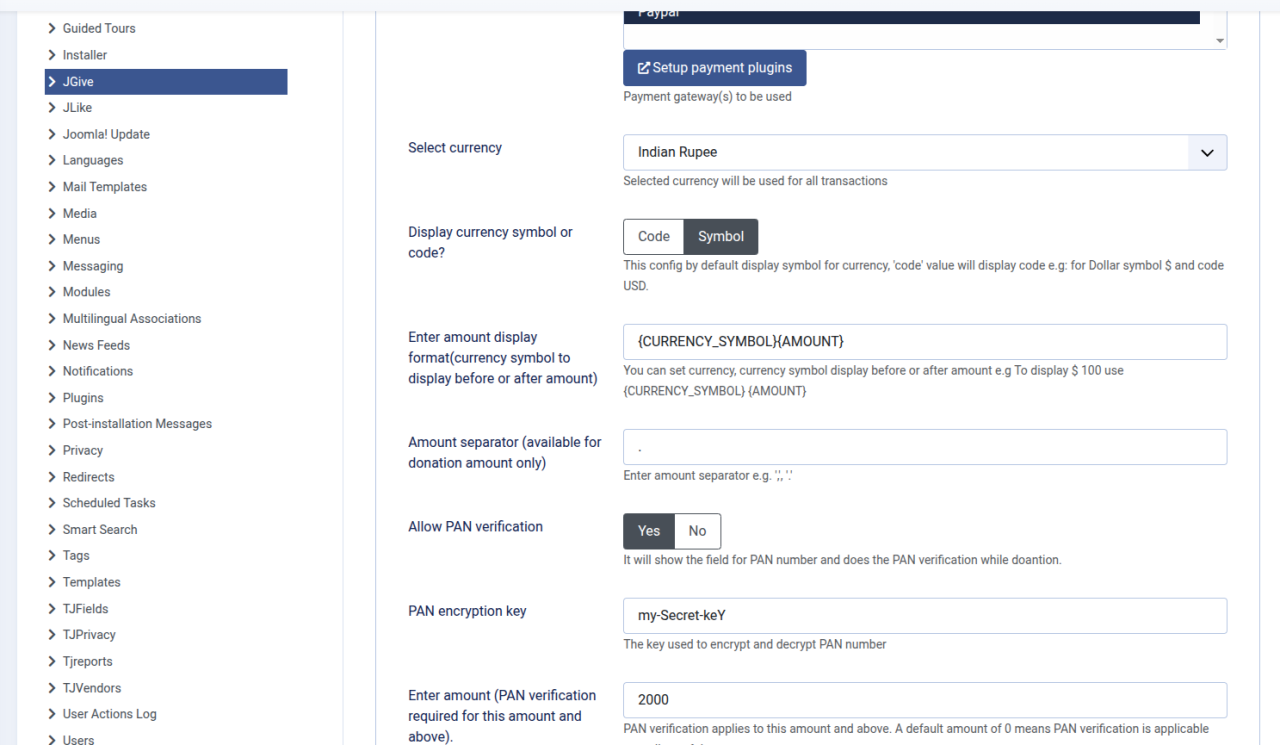Open the Select currency dropdown
Image resolution: width=1280 pixels, height=745 pixels.
tap(924, 153)
